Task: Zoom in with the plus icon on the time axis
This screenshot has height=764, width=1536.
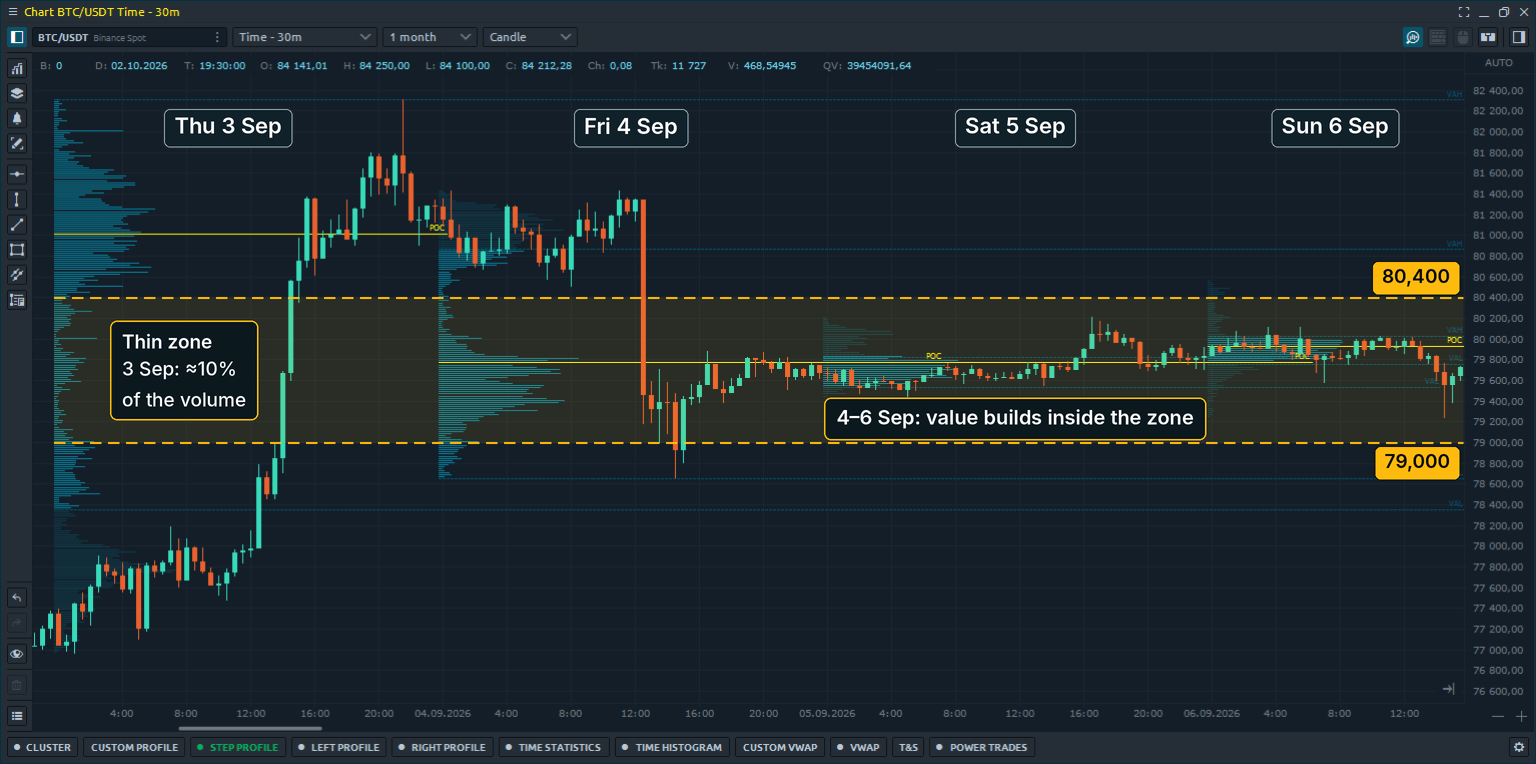Action: [x=1521, y=716]
